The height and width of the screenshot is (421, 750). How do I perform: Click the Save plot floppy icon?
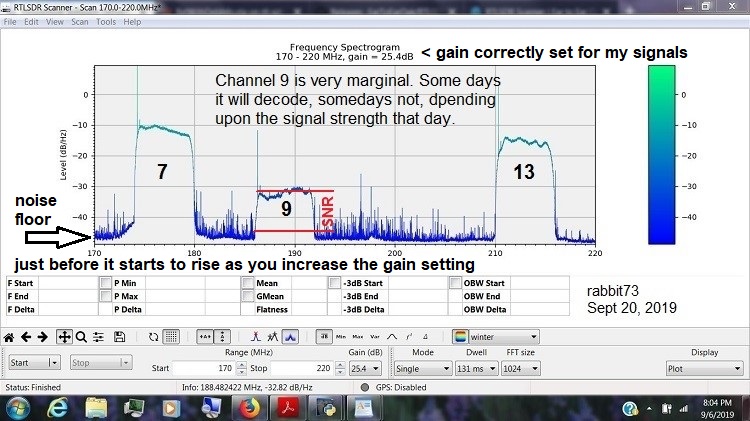point(119,336)
